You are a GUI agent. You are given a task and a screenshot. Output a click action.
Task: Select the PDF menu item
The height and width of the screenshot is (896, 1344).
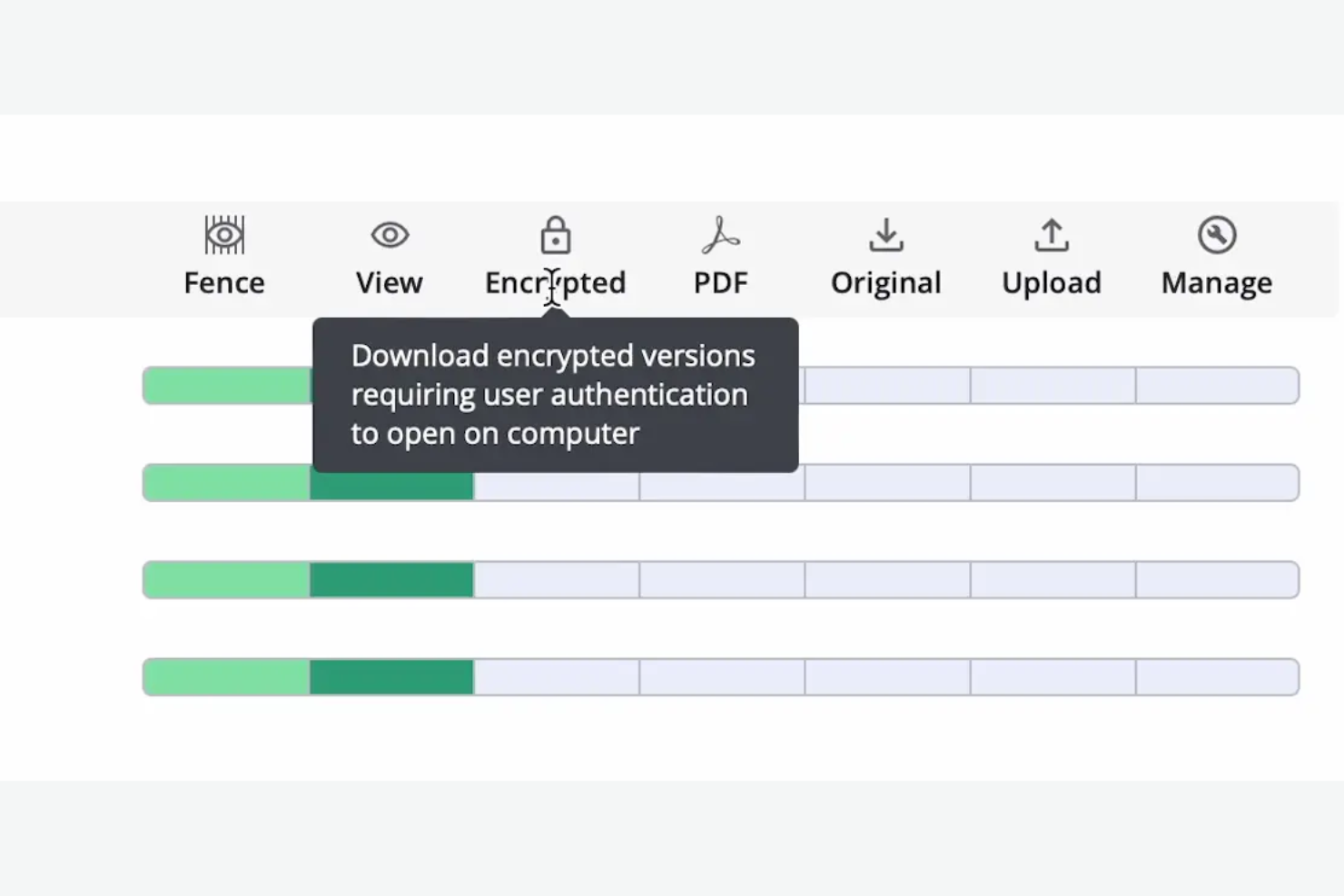tap(720, 282)
